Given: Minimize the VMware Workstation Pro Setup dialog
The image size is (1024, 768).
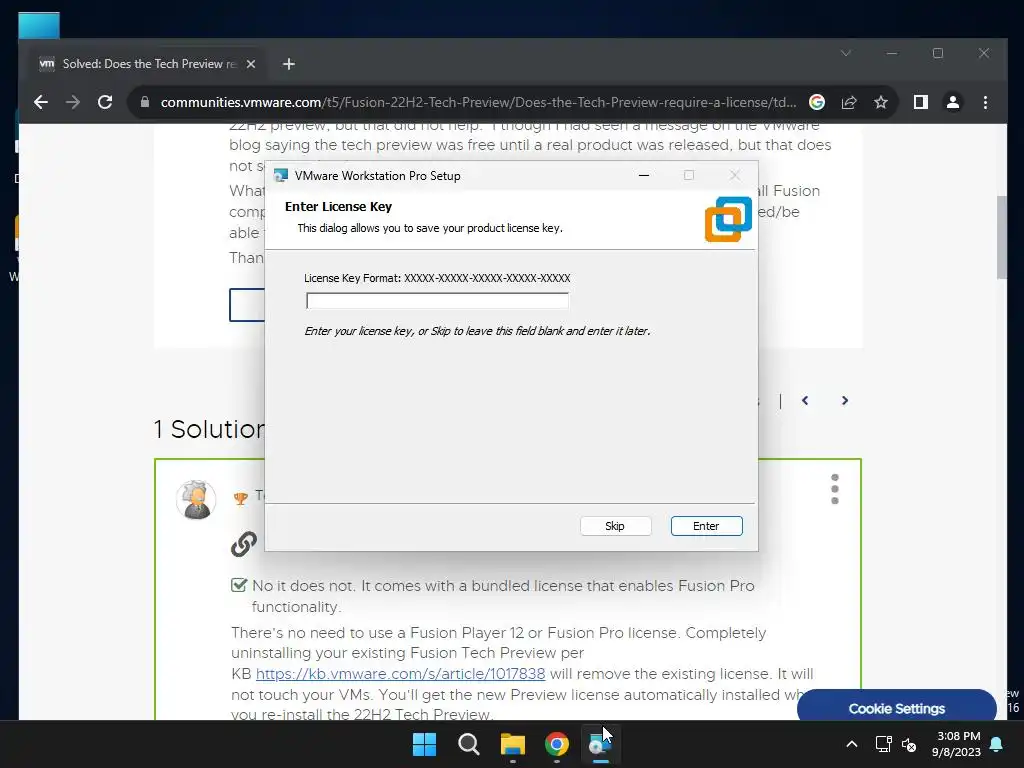Looking at the screenshot, I should (x=644, y=175).
